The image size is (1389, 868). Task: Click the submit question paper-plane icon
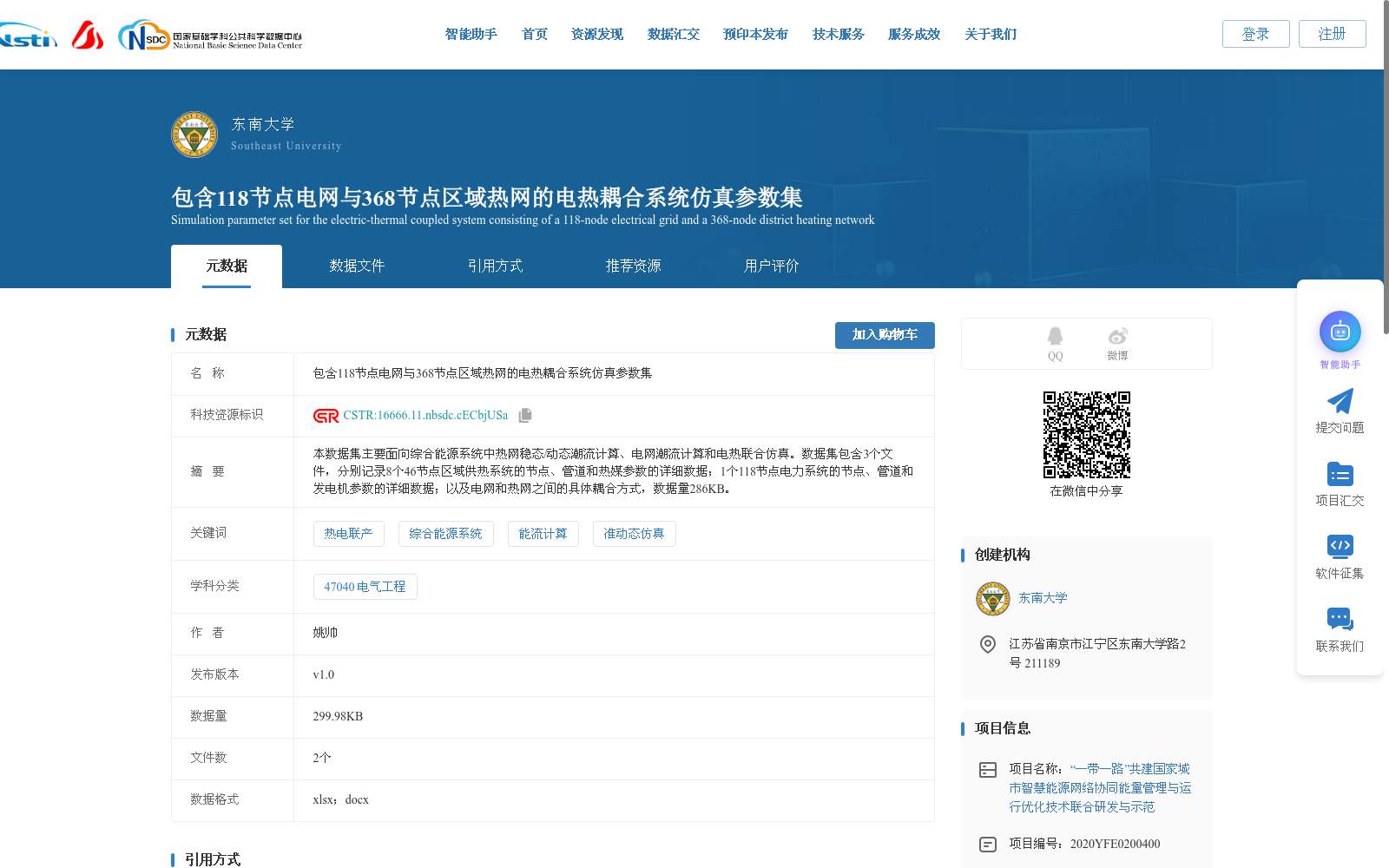point(1340,401)
